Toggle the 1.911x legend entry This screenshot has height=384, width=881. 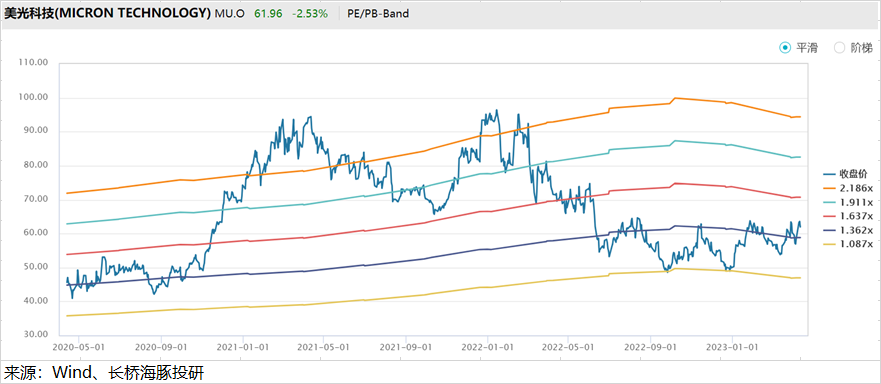(849, 202)
